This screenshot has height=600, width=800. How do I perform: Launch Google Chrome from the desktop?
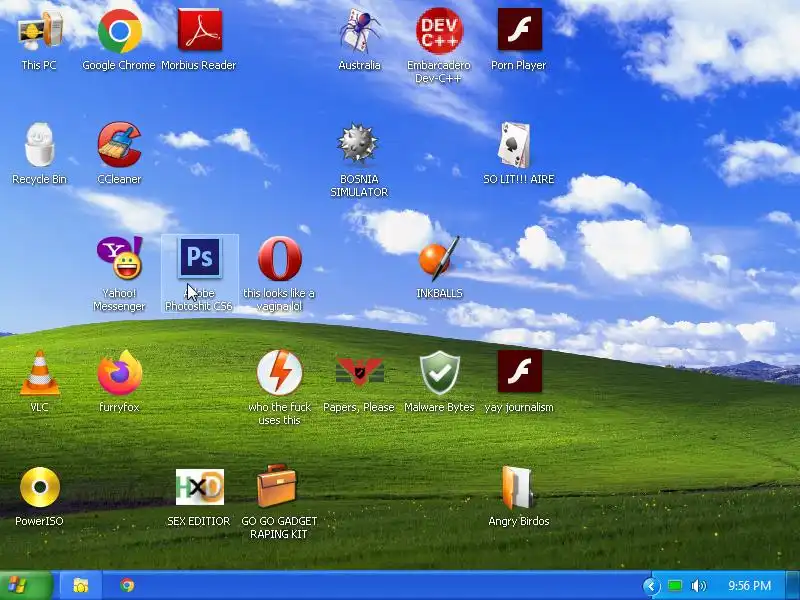(119, 32)
